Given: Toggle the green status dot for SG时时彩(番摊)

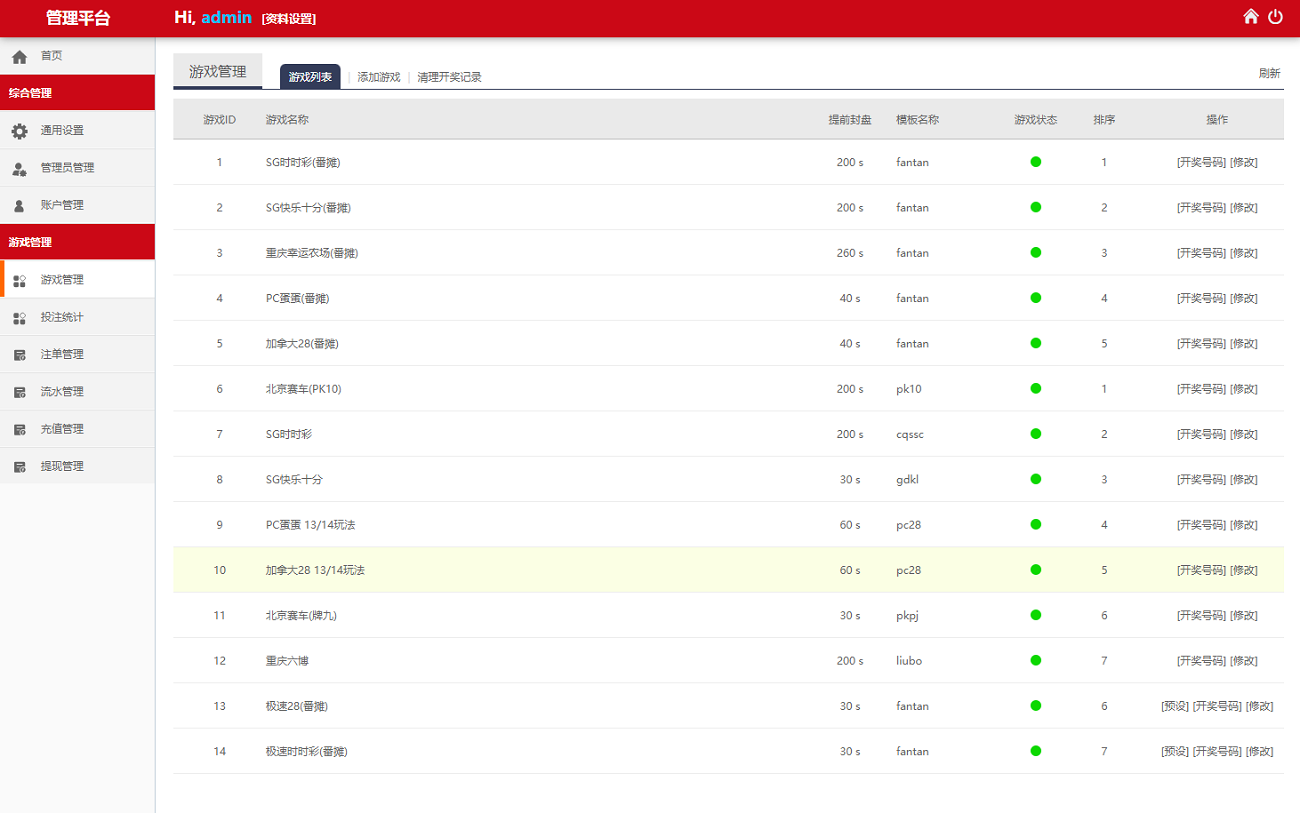Looking at the screenshot, I should 1036,162.
